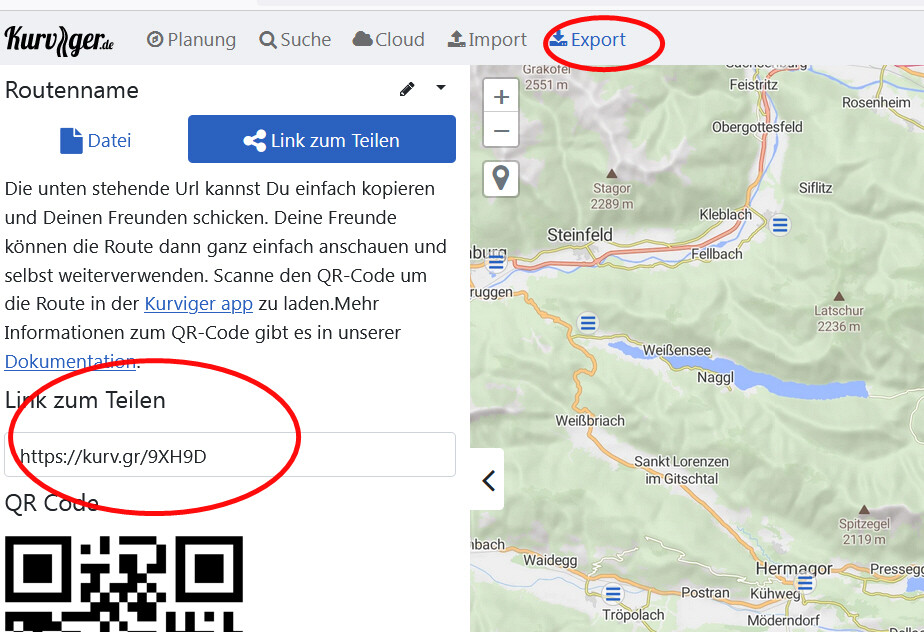Select the Link zum Teilen button
The height and width of the screenshot is (632, 924).
[x=322, y=140]
